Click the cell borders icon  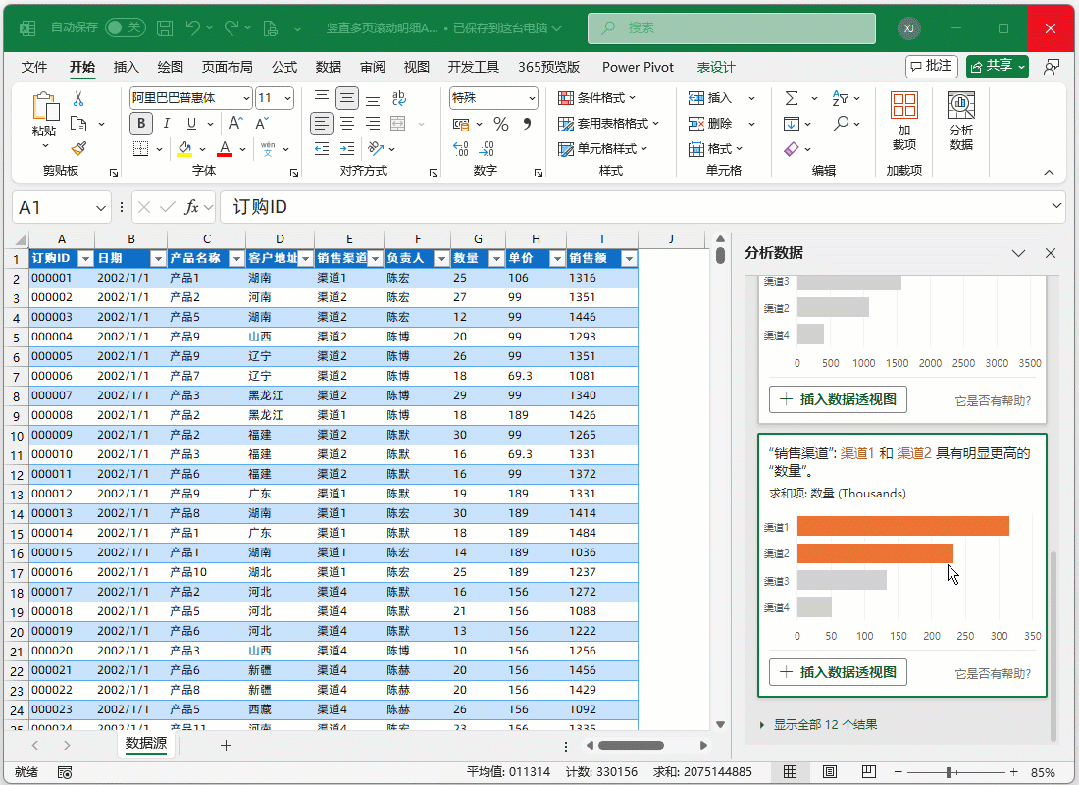140,149
